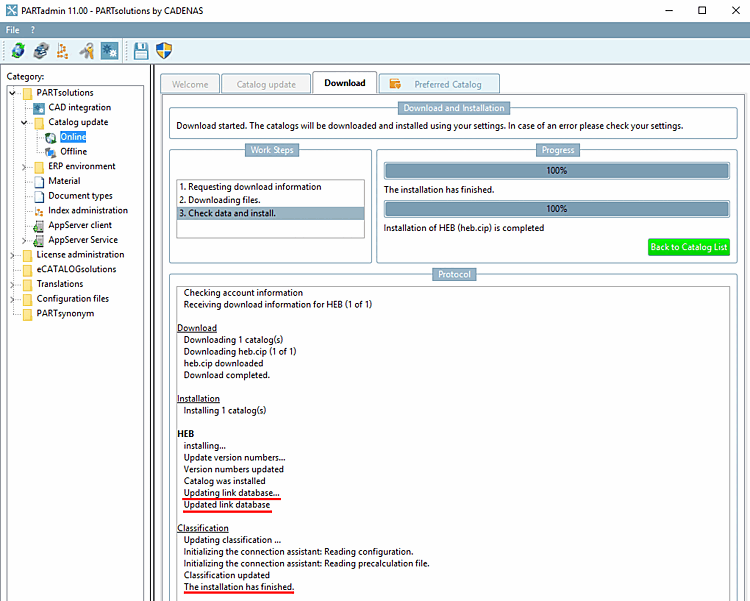Click the Translations folder icon
Image resolution: width=750 pixels, height=601 pixels.
pos(28,284)
